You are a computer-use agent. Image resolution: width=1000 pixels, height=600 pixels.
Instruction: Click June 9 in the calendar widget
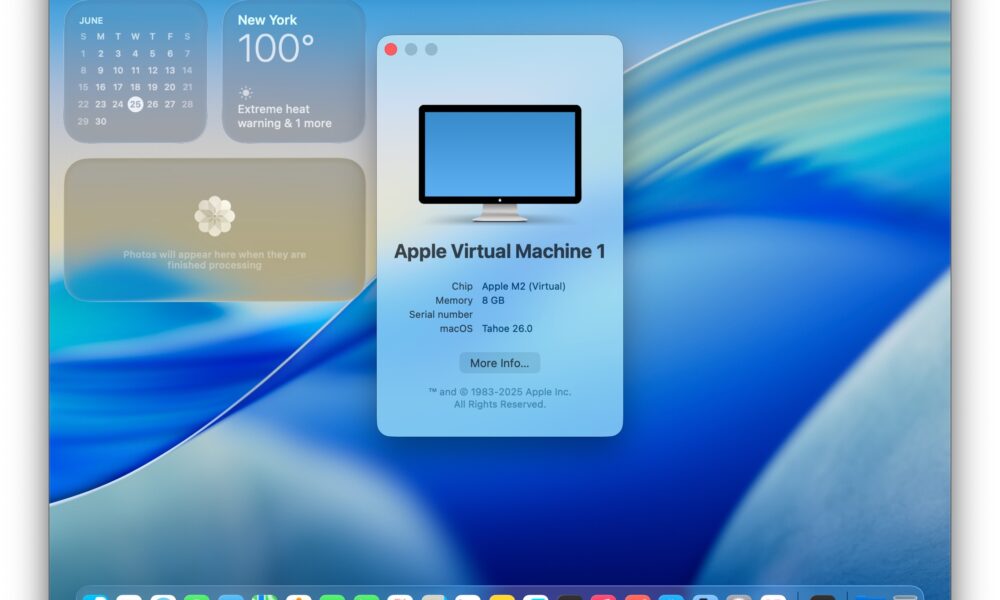101,70
